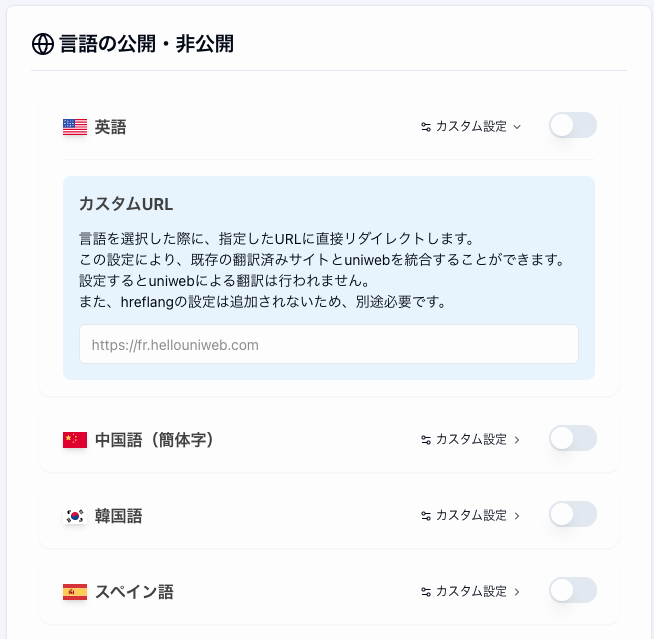Focus the custom URL input field
This screenshot has width=654, height=639.
[329, 344]
